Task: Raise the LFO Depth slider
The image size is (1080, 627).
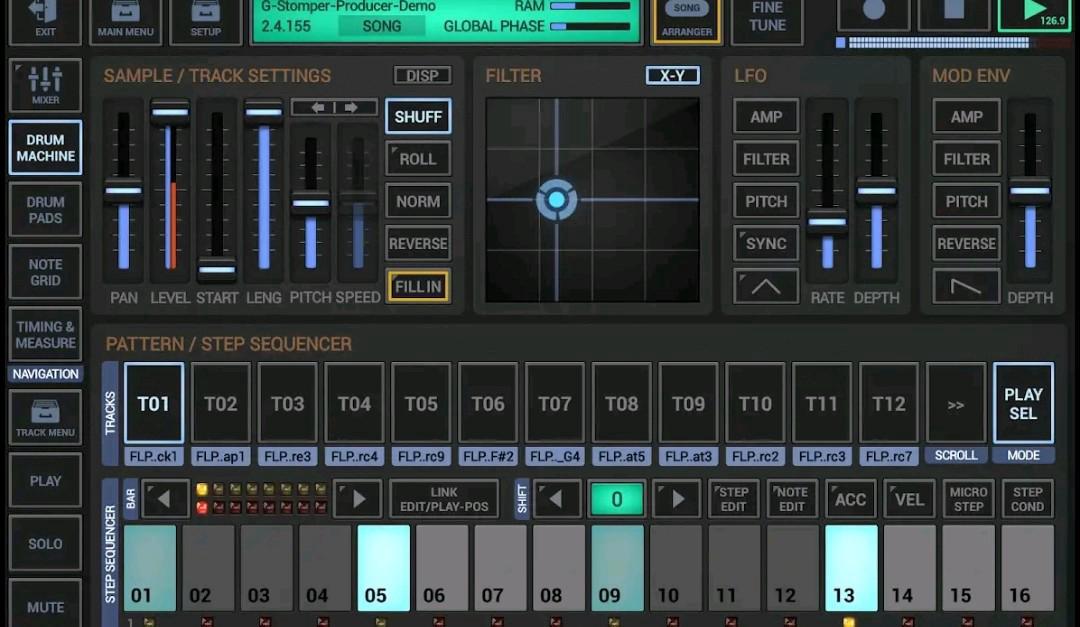Action: [877, 190]
